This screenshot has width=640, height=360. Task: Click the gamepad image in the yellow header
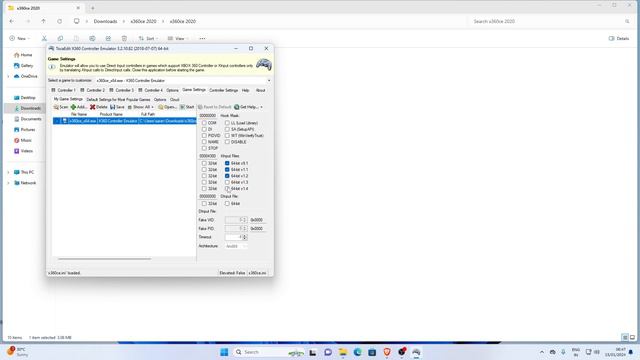[x=264, y=64]
